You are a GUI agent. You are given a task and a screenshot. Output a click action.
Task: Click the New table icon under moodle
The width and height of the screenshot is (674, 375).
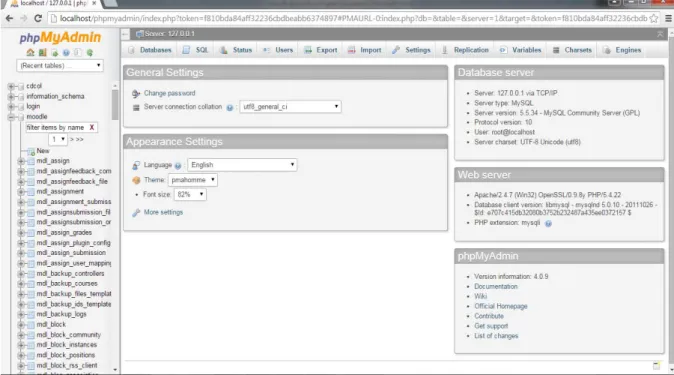31,151
